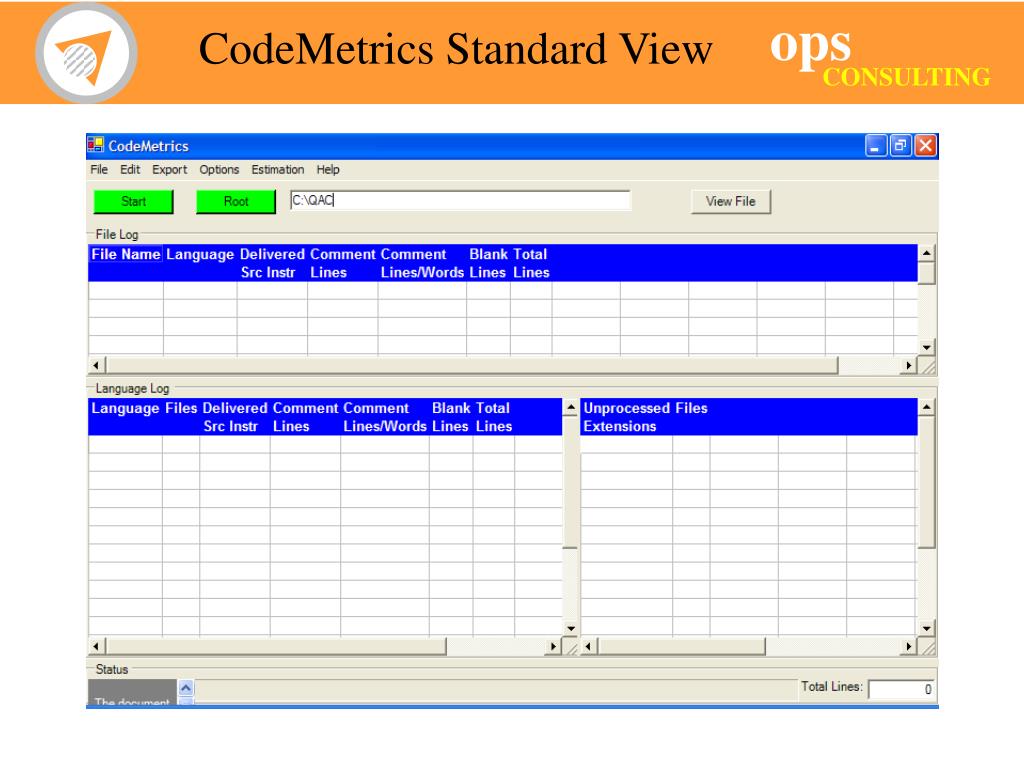Open the Edit menu
The height and width of the screenshot is (768, 1024).
tap(130, 170)
